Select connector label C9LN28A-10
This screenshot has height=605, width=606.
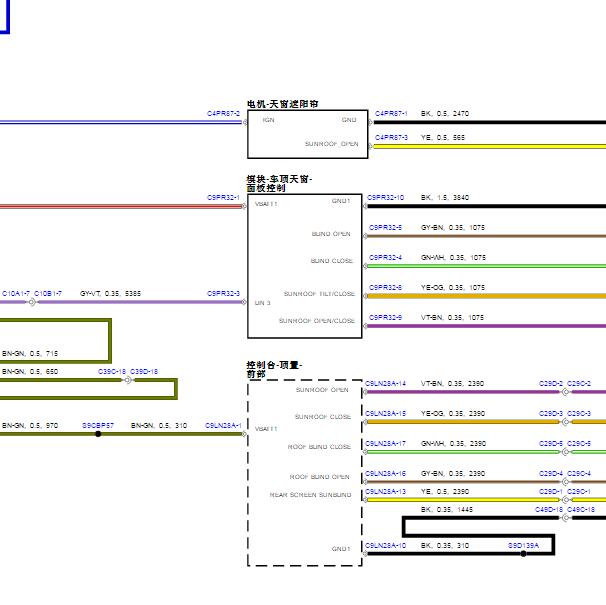point(385,546)
